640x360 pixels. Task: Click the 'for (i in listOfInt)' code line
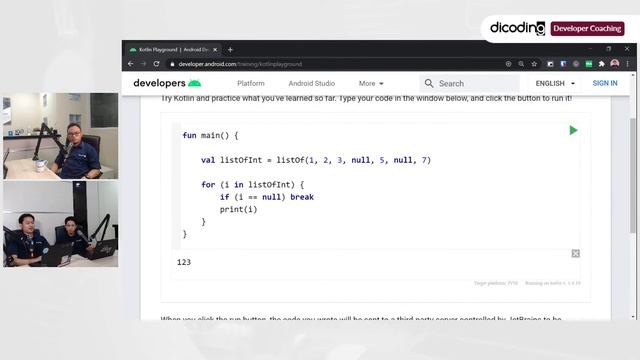[x=252, y=184]
